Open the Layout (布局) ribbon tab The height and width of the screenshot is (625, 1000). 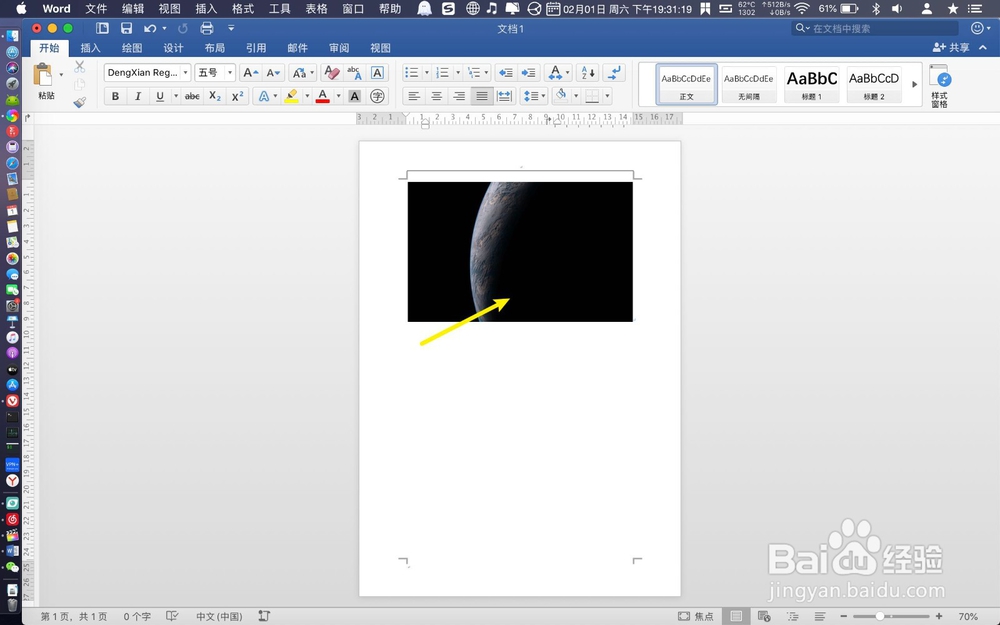(214, 48)
